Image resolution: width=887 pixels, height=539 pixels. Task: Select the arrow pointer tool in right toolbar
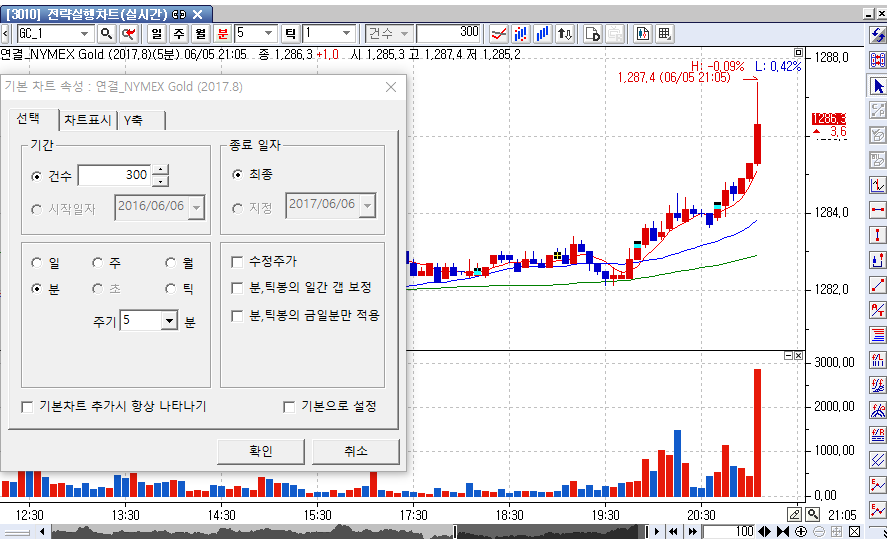[x=878, y=86]
